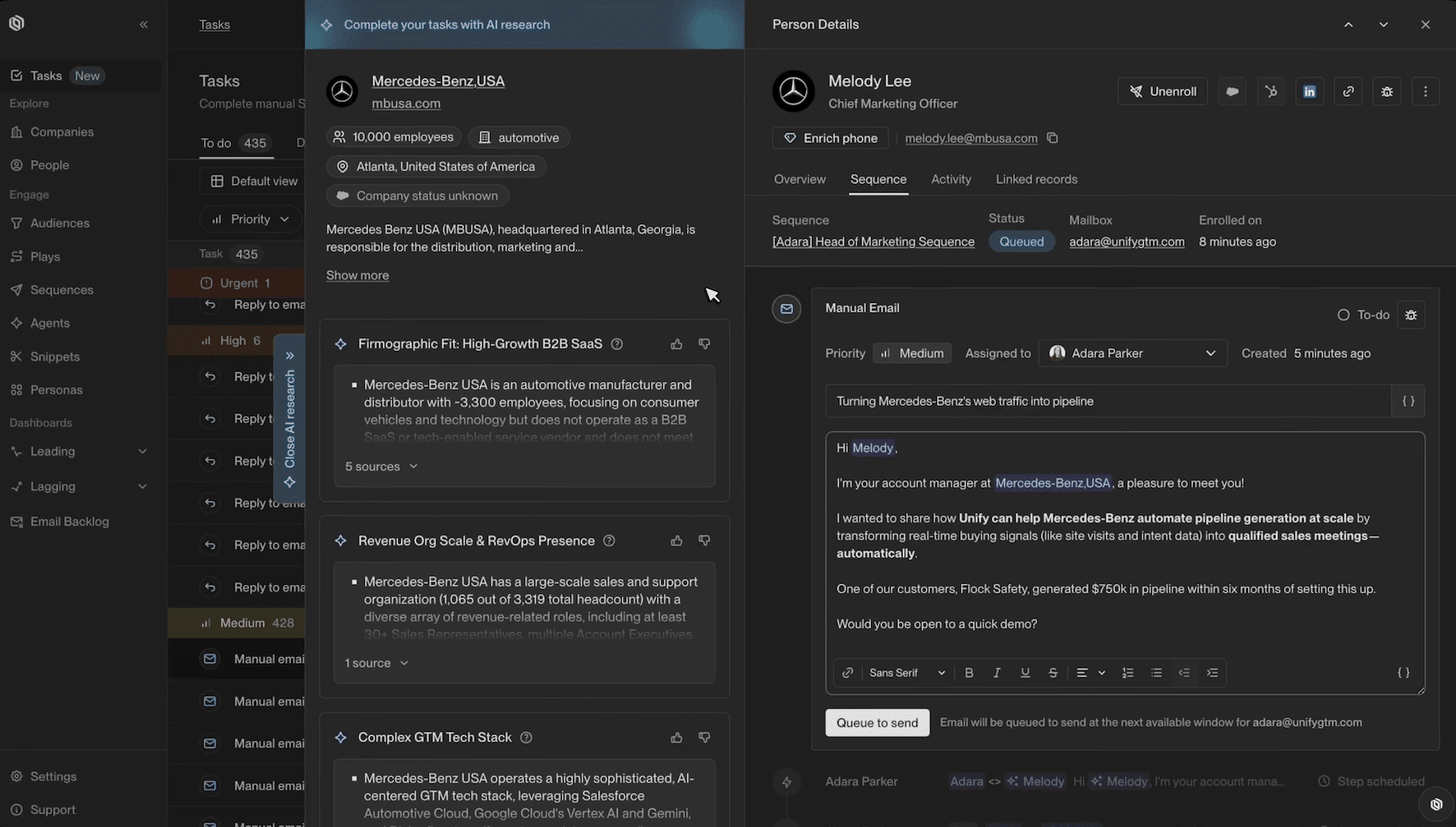1456x827 pixels.
Task: Open LinkedIn profile icon for Melody Lee
Action: tap(1310, 92)
